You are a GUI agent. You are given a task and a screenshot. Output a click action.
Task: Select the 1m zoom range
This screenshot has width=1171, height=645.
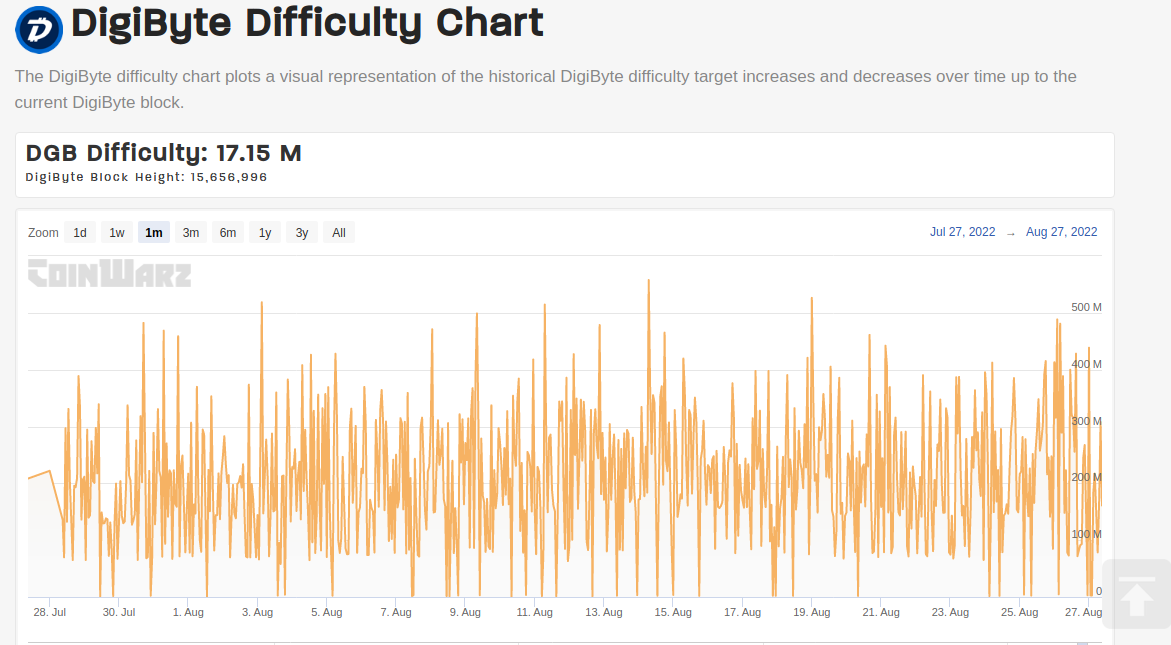point(154,233)
